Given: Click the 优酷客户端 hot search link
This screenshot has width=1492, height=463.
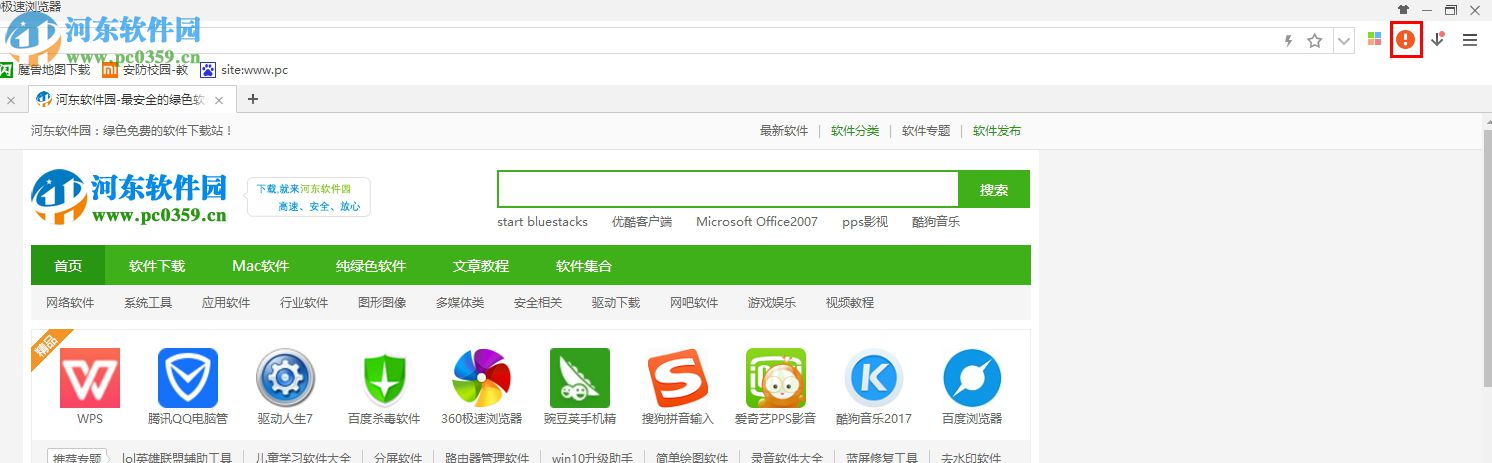Looking at the screenshot, I should point(642,222).
